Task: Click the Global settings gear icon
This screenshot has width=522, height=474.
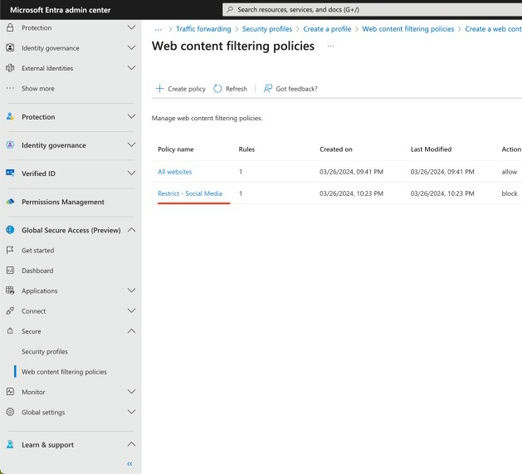Action: (10, 412)
